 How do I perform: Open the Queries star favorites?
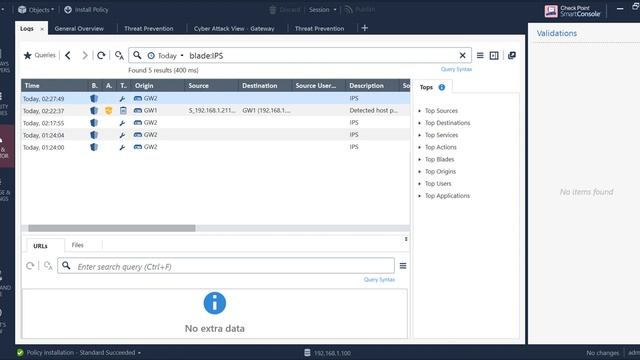pyautogui.click(x=39, y=55)
